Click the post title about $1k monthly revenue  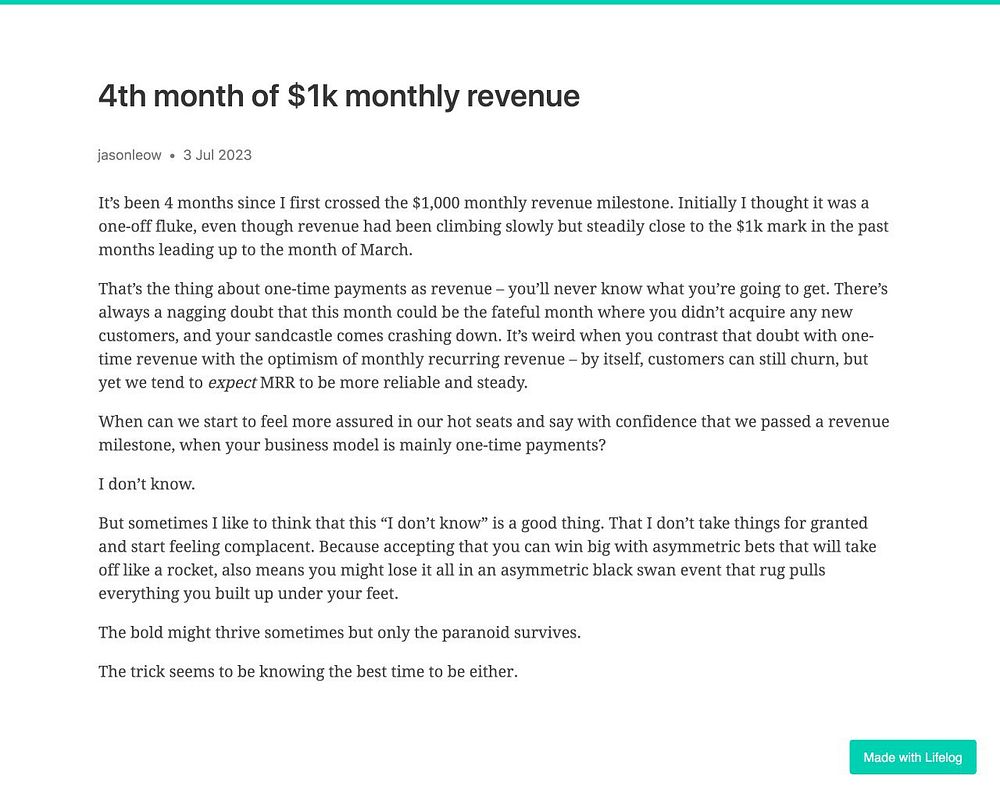coord(339,96)
